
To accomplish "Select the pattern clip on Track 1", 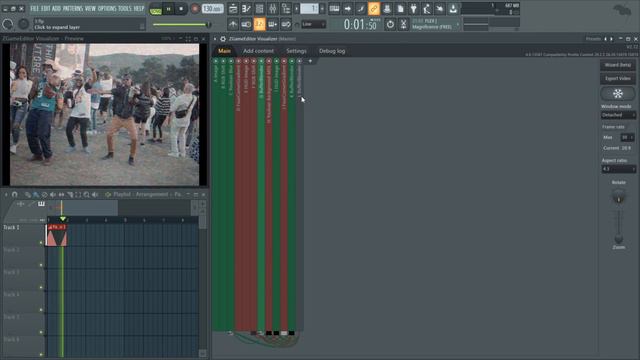I will (56, 235).
